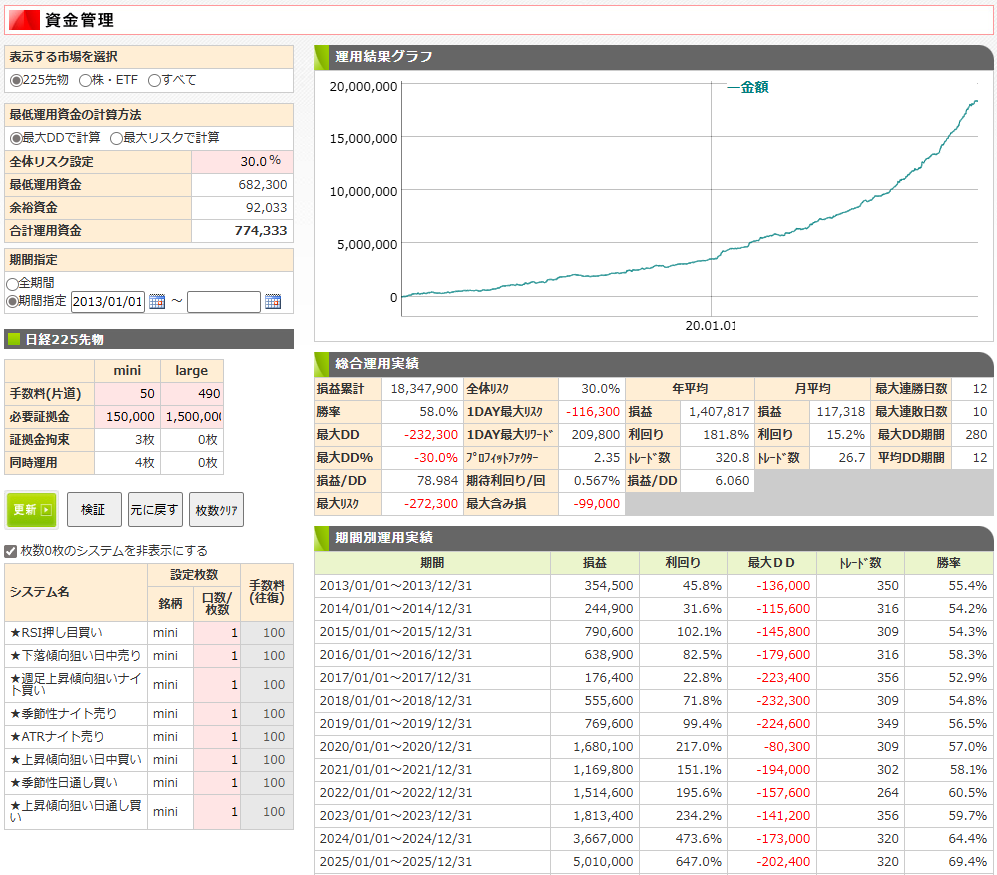Select すべて to show all markets
Image resolution: width=997 pixels, height=875 pixels.
pos(154,80)
